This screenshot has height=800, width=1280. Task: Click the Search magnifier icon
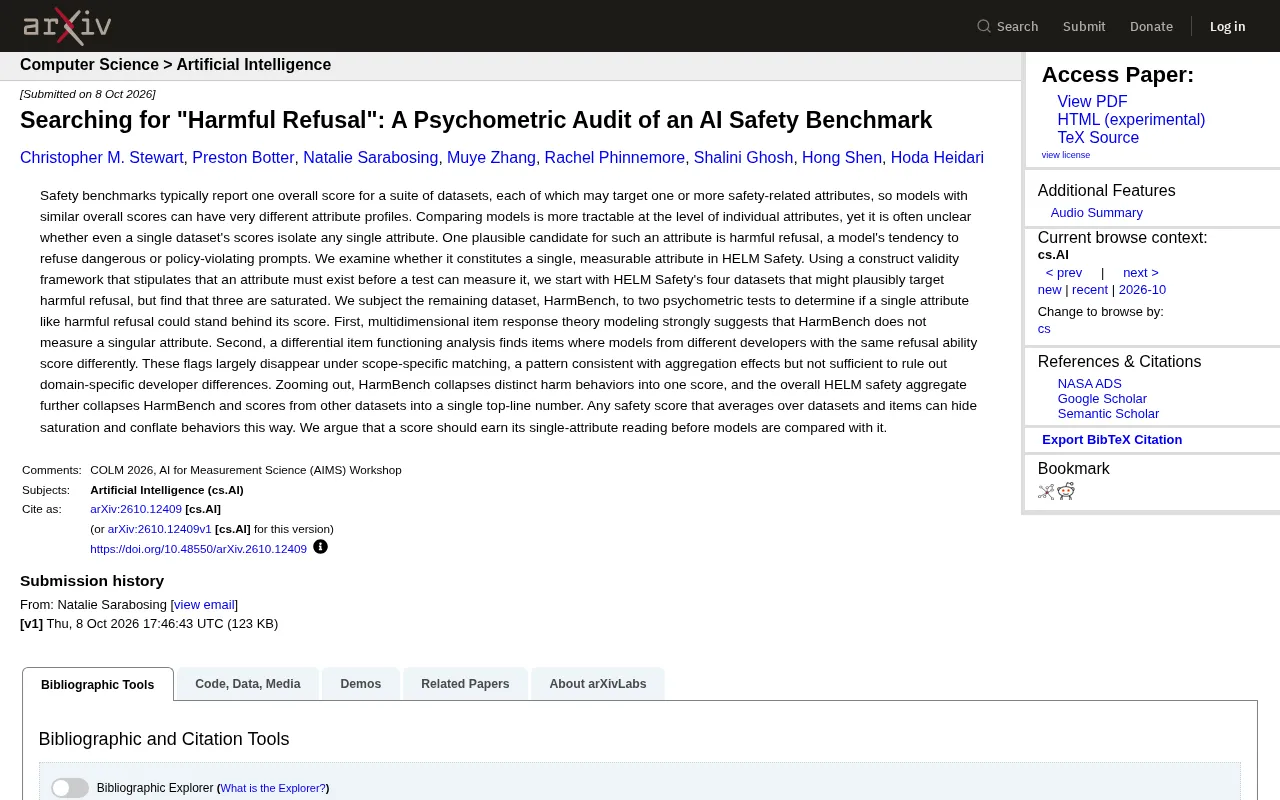[x=984, y=26]
